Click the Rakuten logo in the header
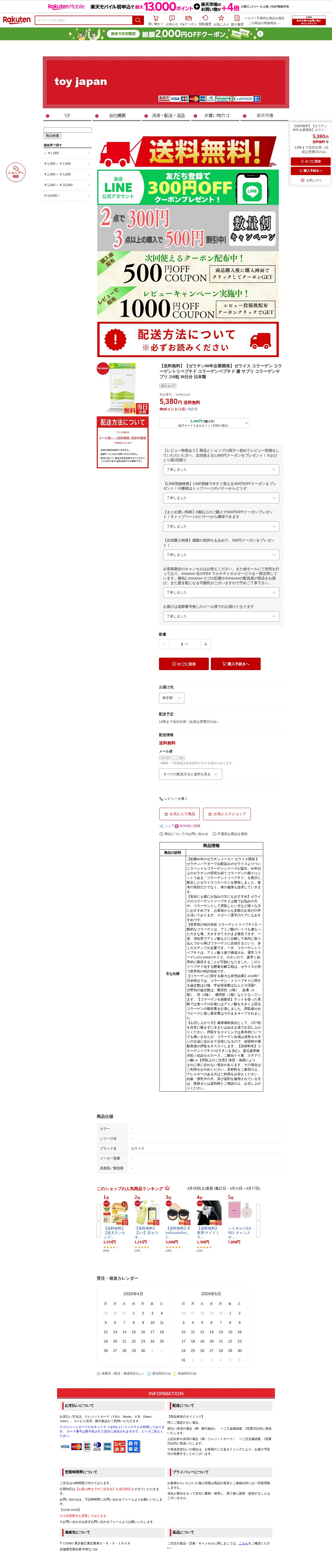This screenshot has width=332, height=1568. pyautogui.click(x=16, y=20)
